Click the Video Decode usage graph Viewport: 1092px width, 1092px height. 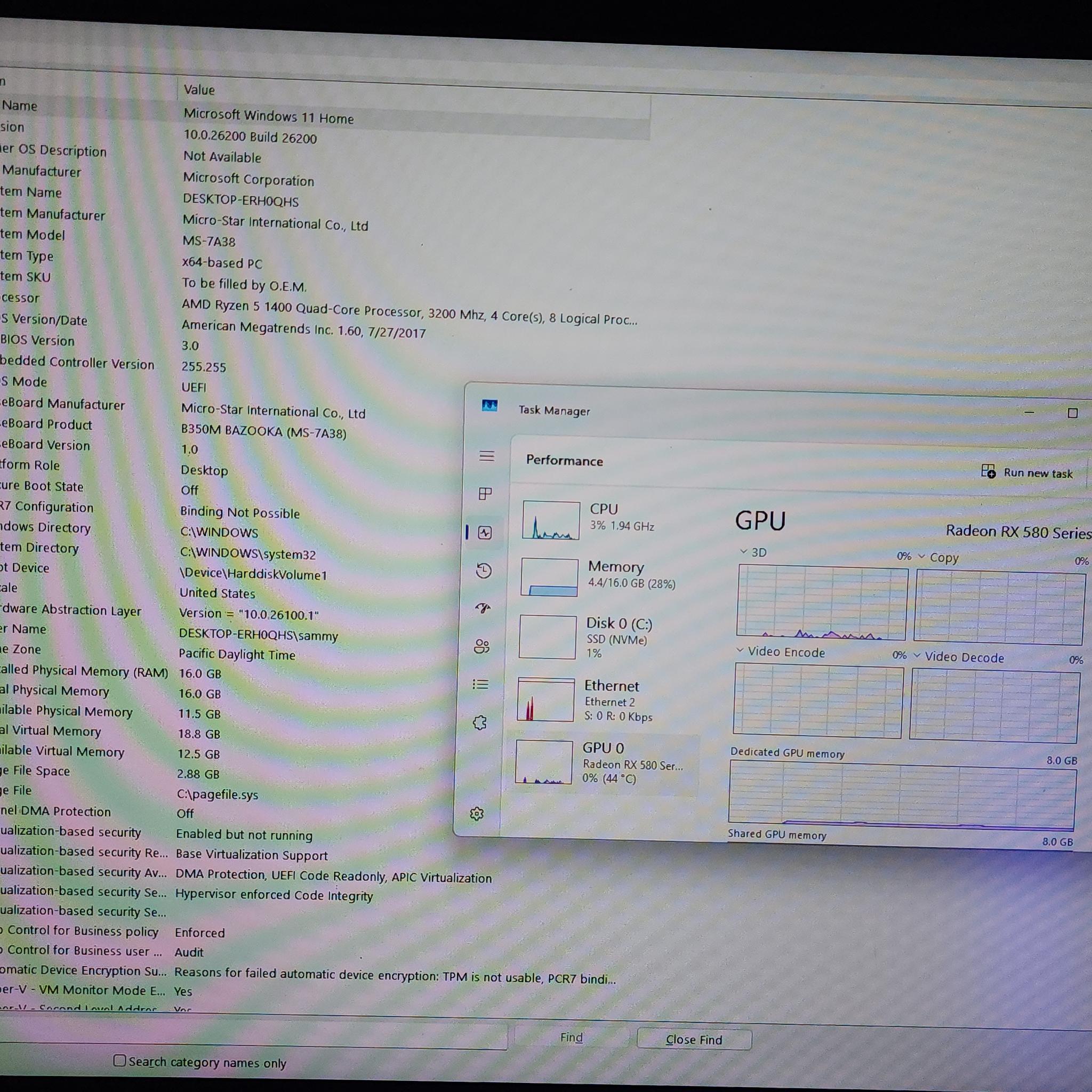pyautogui.click(x=995, y=705)
